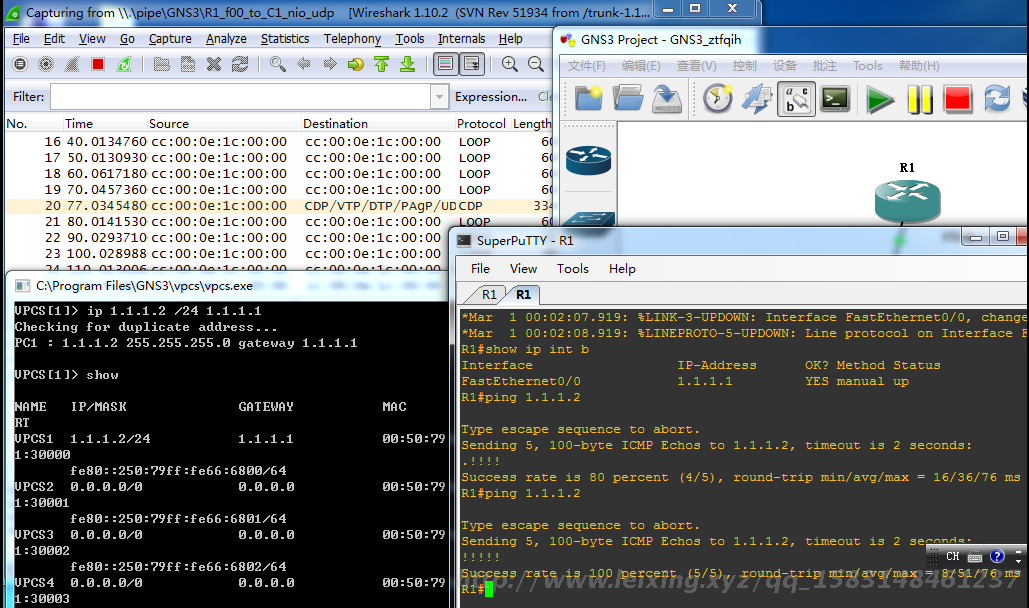Jump to first packet in Wireshark
The height and width of the screenshot is (608, 1029).
pos(381,64)
